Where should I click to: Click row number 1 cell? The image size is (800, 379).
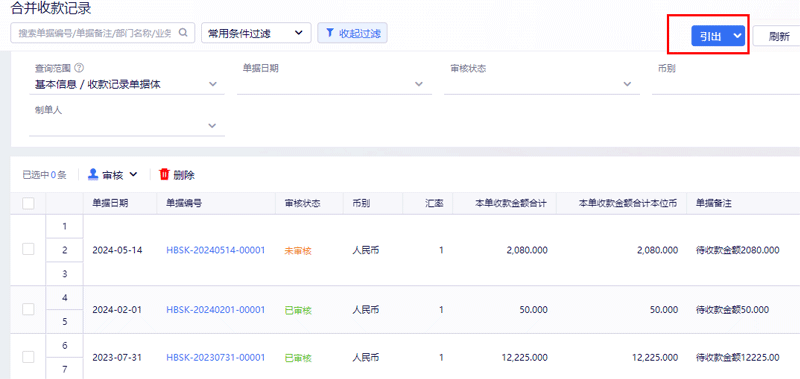pyautogui.click(x=65, y=226)
